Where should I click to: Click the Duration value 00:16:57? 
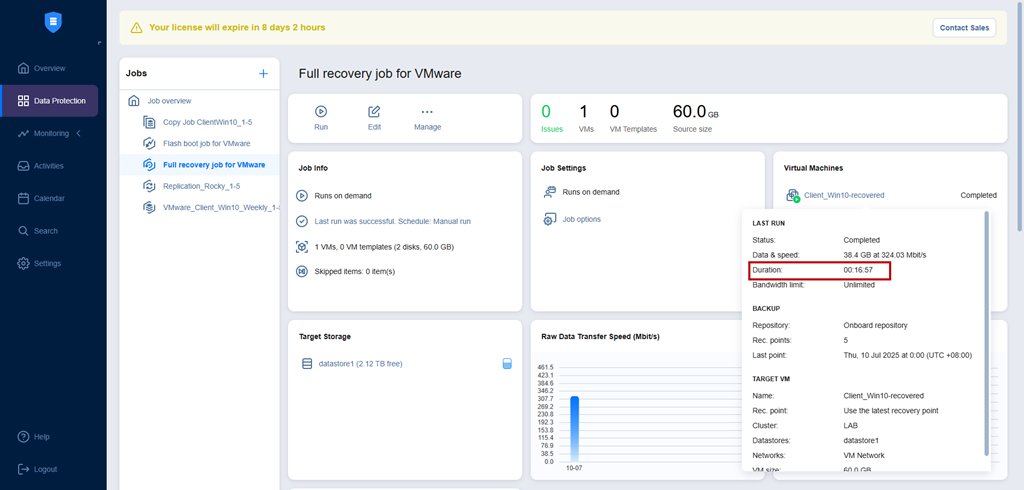point(860,269)
